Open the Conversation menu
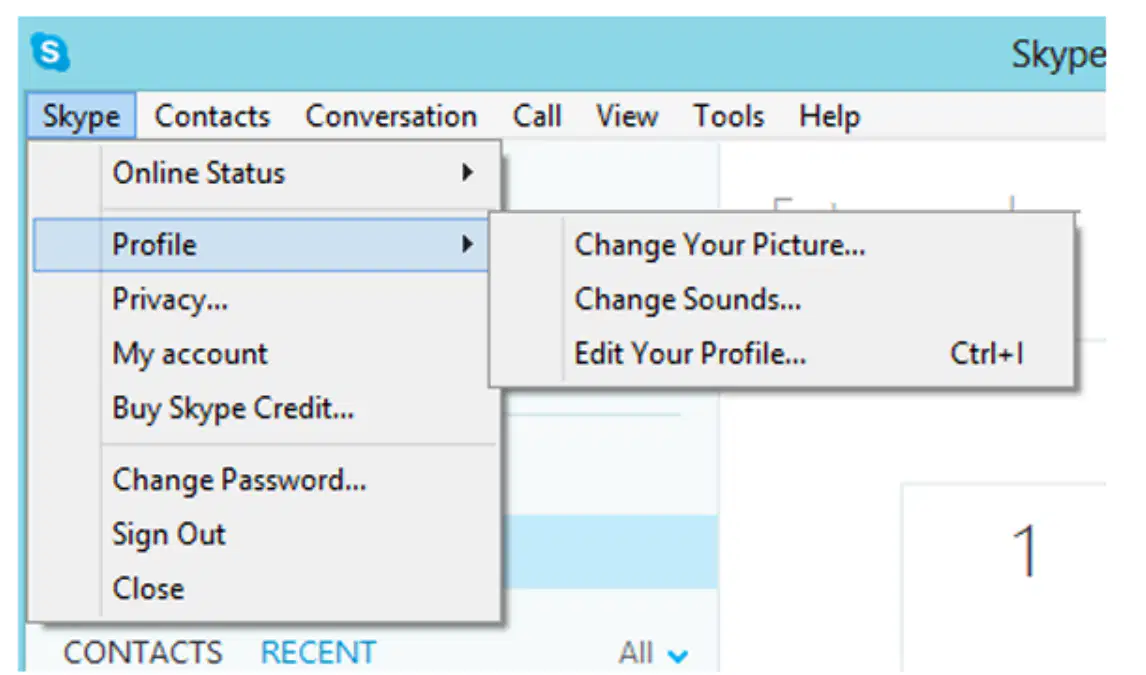Viewport: 1146px width, 675px height. pyautogui.click(x=391, y=116)
